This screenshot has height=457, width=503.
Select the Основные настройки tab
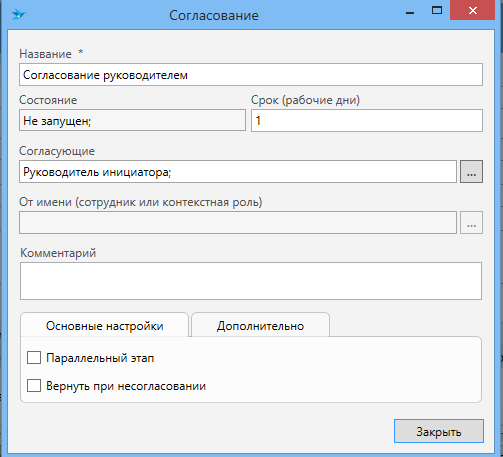(x=104, y=325)
